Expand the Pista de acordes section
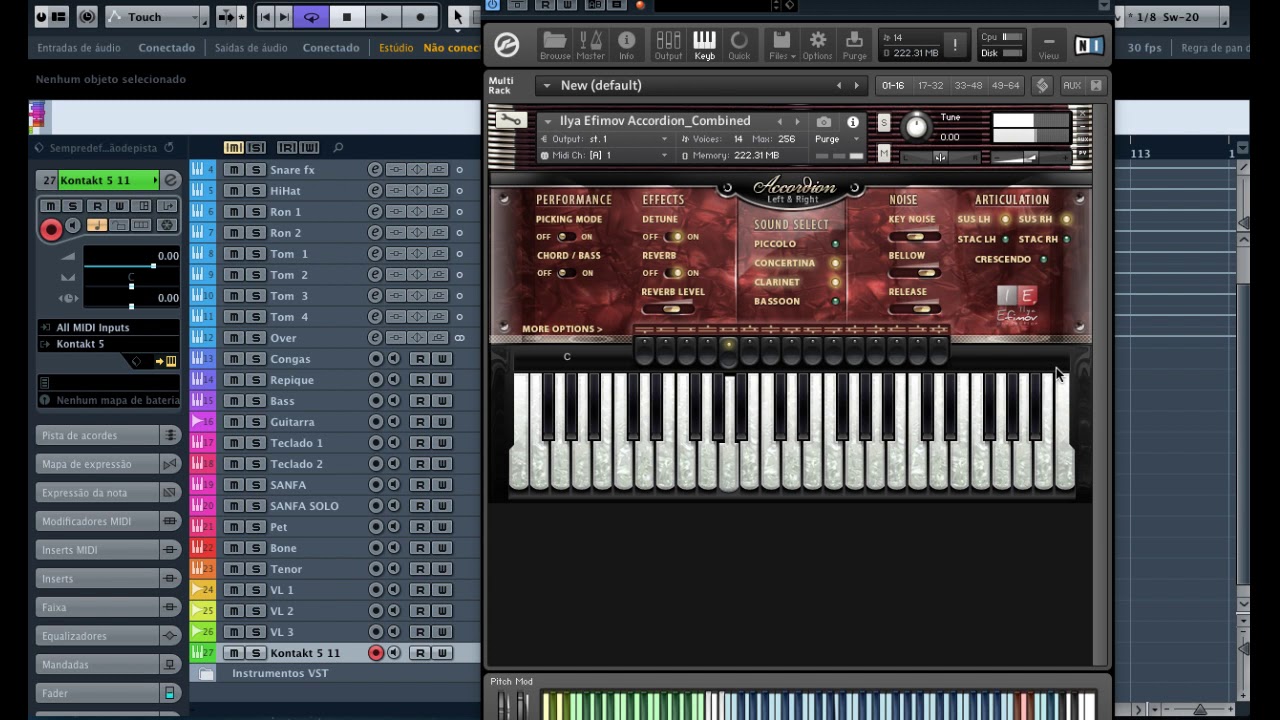The height and width of the screenshot is (720, 1280). click(x=109, y=436)
